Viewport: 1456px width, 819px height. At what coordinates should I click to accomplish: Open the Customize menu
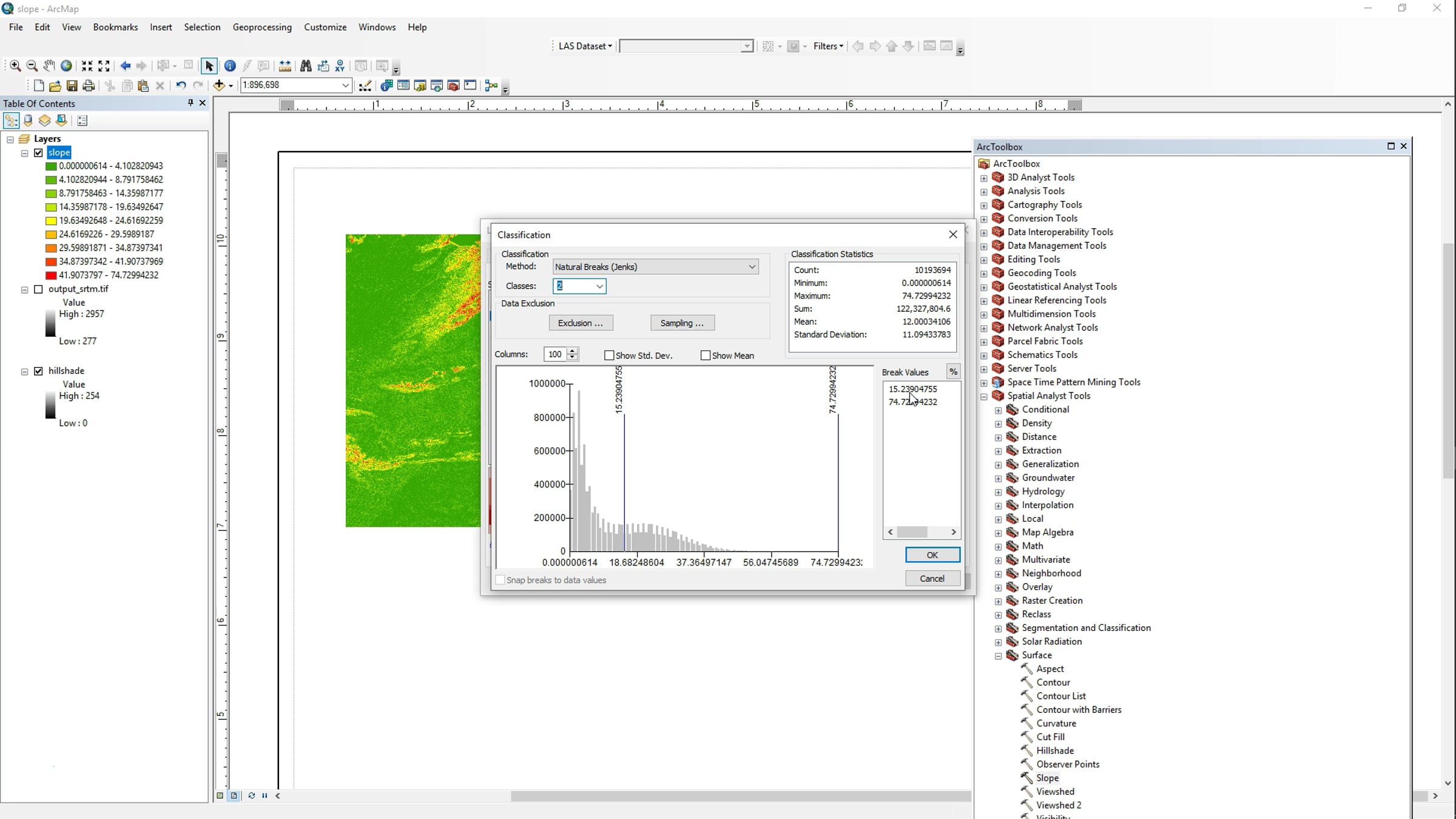point(325,27)
